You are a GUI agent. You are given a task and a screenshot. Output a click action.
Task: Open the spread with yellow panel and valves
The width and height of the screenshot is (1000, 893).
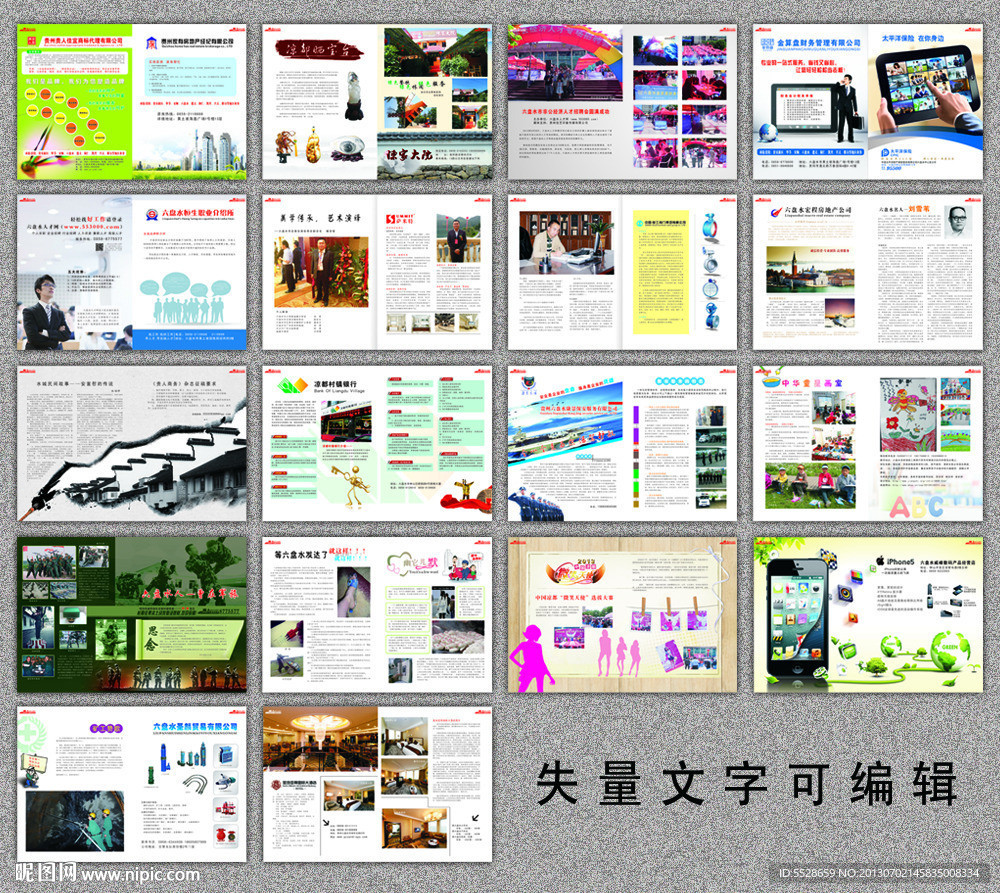click(x=622, y=272)
